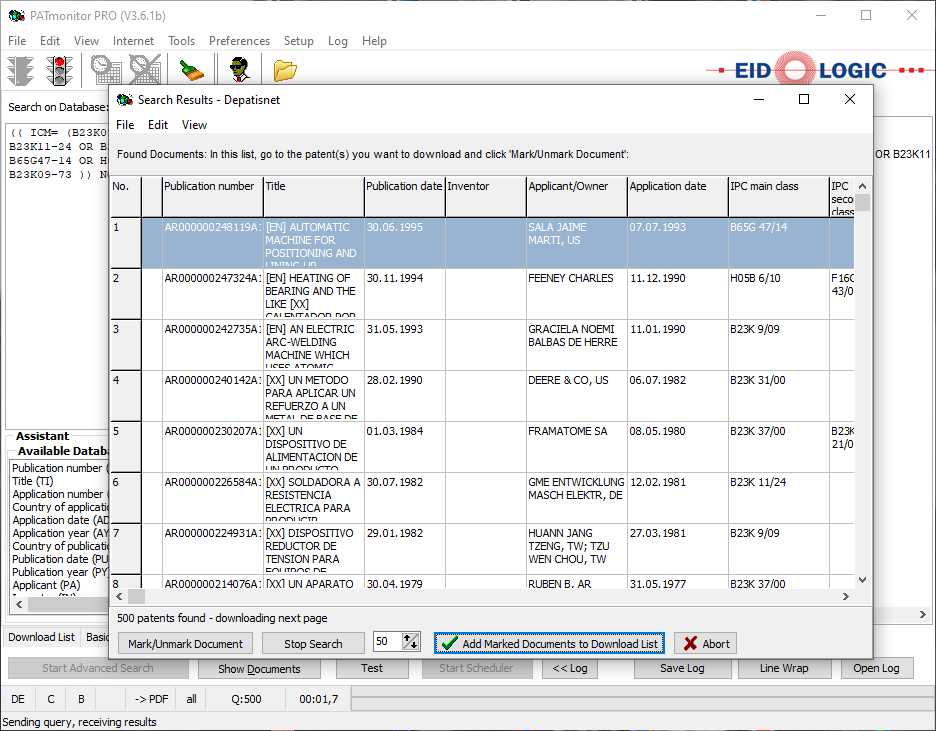The width and height of the screenshot is (936, 731).
Task: Click the crossed-out clock scheduler icon
Action: coord(145,70)
